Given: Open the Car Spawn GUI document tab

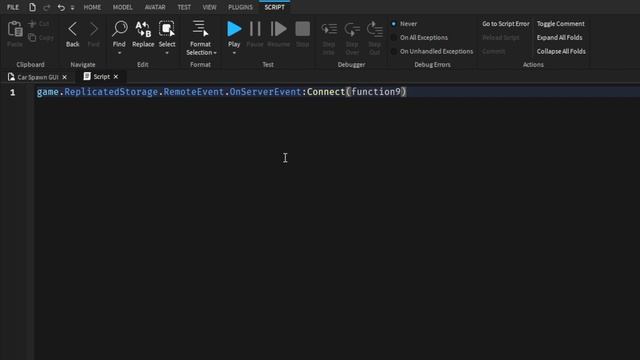Looking at the screenshot, I should coord(38,77).
